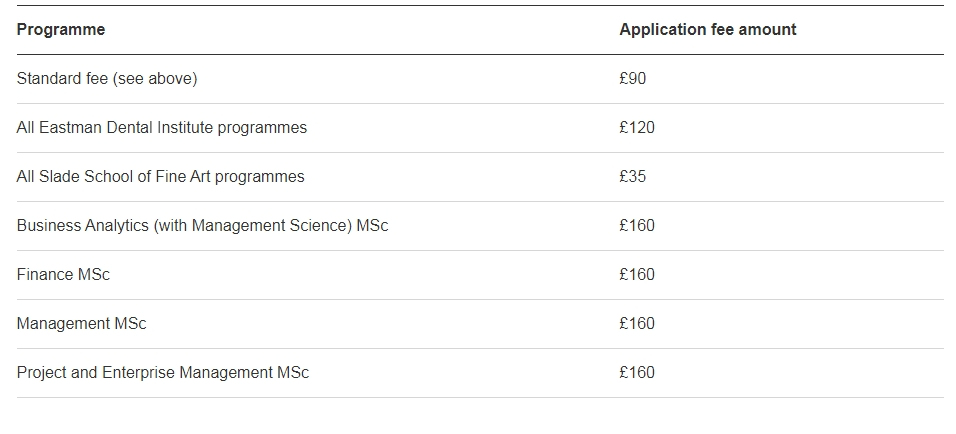
Task: Select the Management MSc programme name
Action: click(x=81, y=324)
